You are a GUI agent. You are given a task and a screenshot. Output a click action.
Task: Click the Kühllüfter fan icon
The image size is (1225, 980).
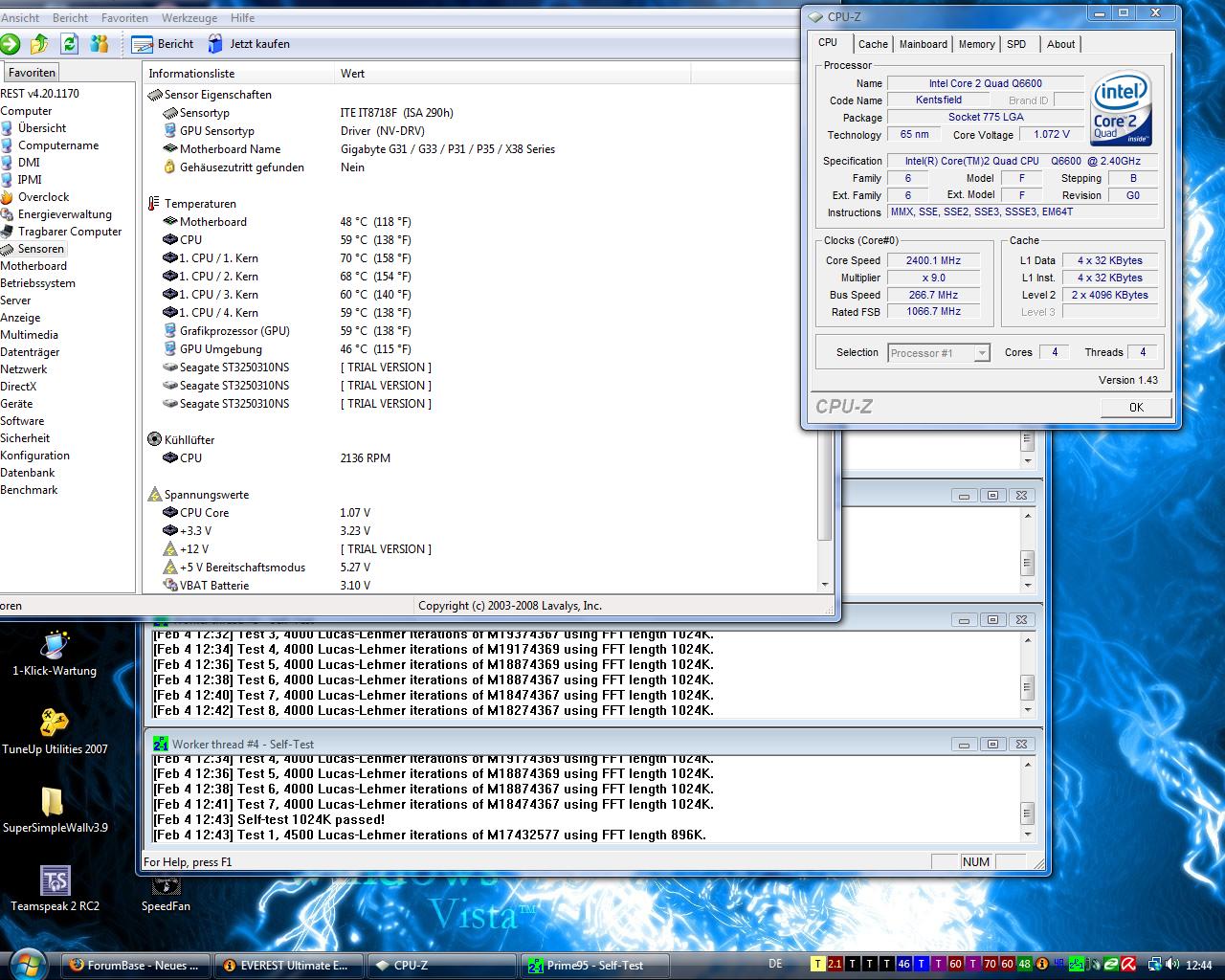[x=155, y=440]
